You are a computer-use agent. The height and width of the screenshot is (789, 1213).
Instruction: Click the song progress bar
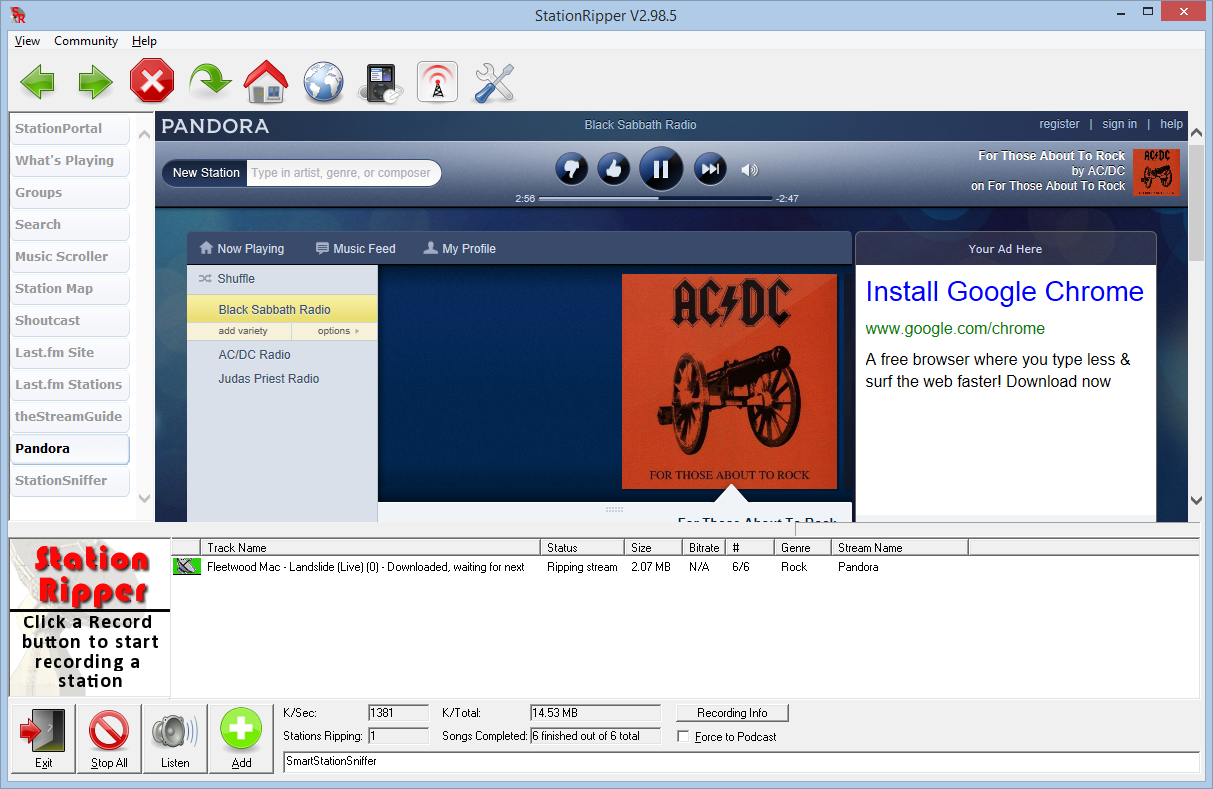(655, 198)
